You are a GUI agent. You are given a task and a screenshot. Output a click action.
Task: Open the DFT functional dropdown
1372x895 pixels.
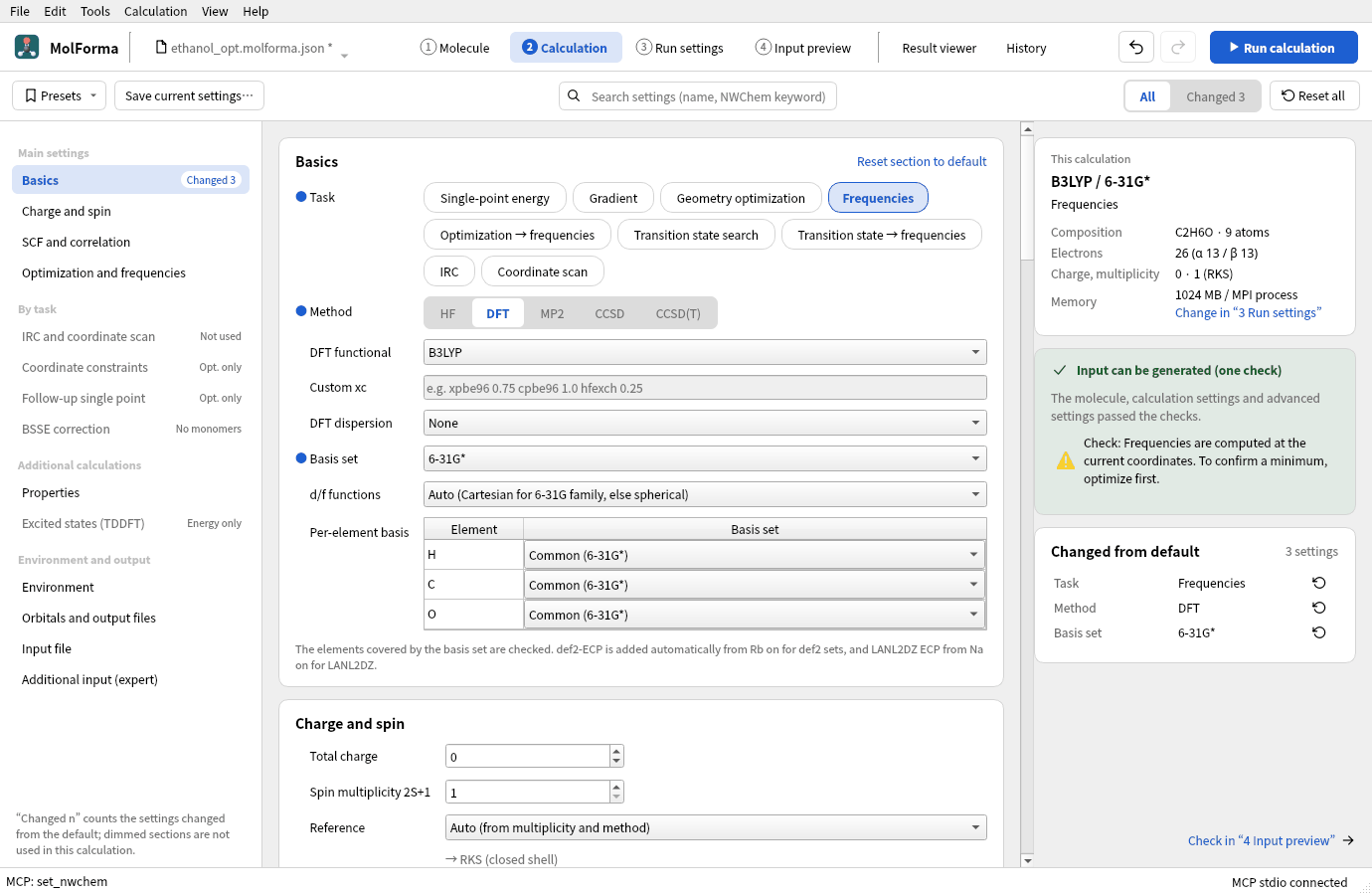click(705, 352)
